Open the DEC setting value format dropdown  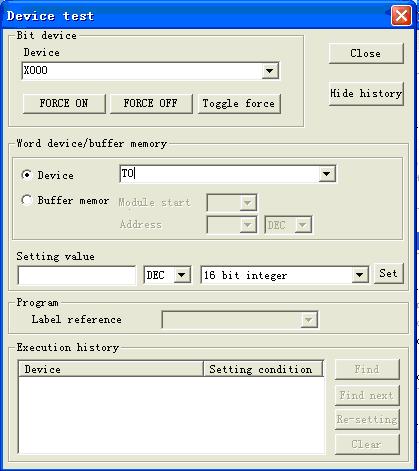182,275
